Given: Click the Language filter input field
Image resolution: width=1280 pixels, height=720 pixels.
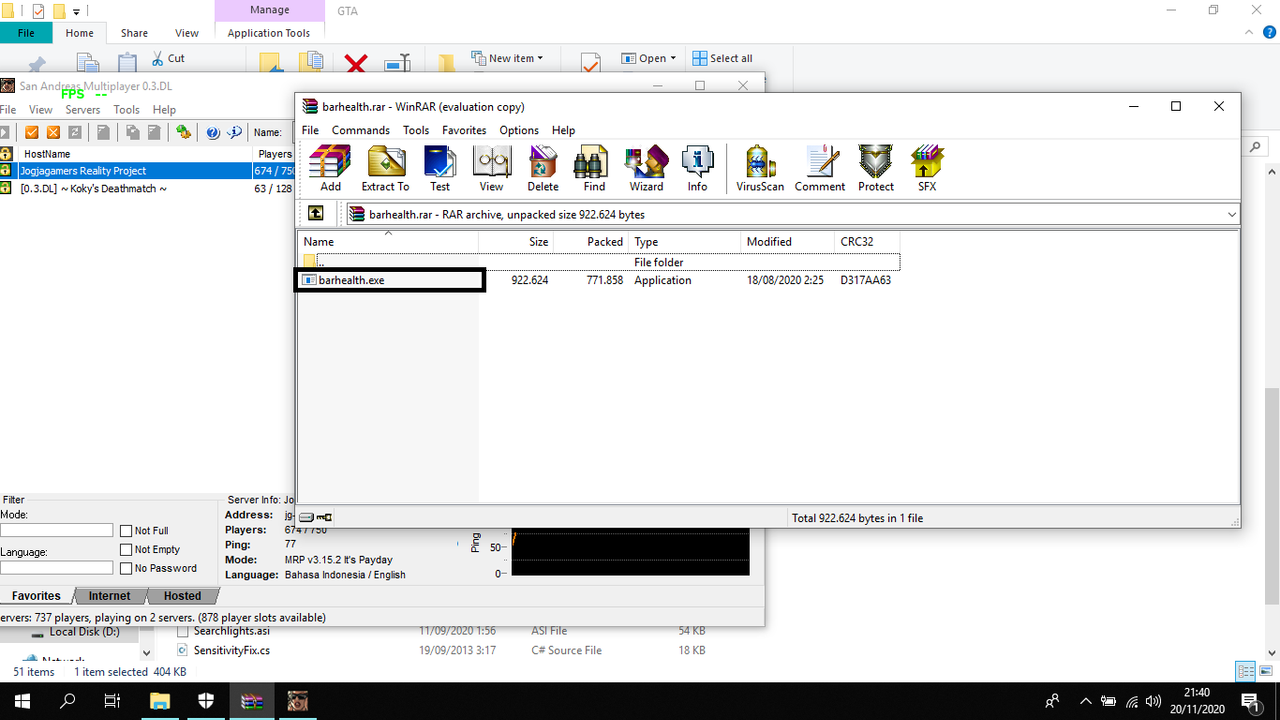Looking at the screenshot, I should pos(56,568).
